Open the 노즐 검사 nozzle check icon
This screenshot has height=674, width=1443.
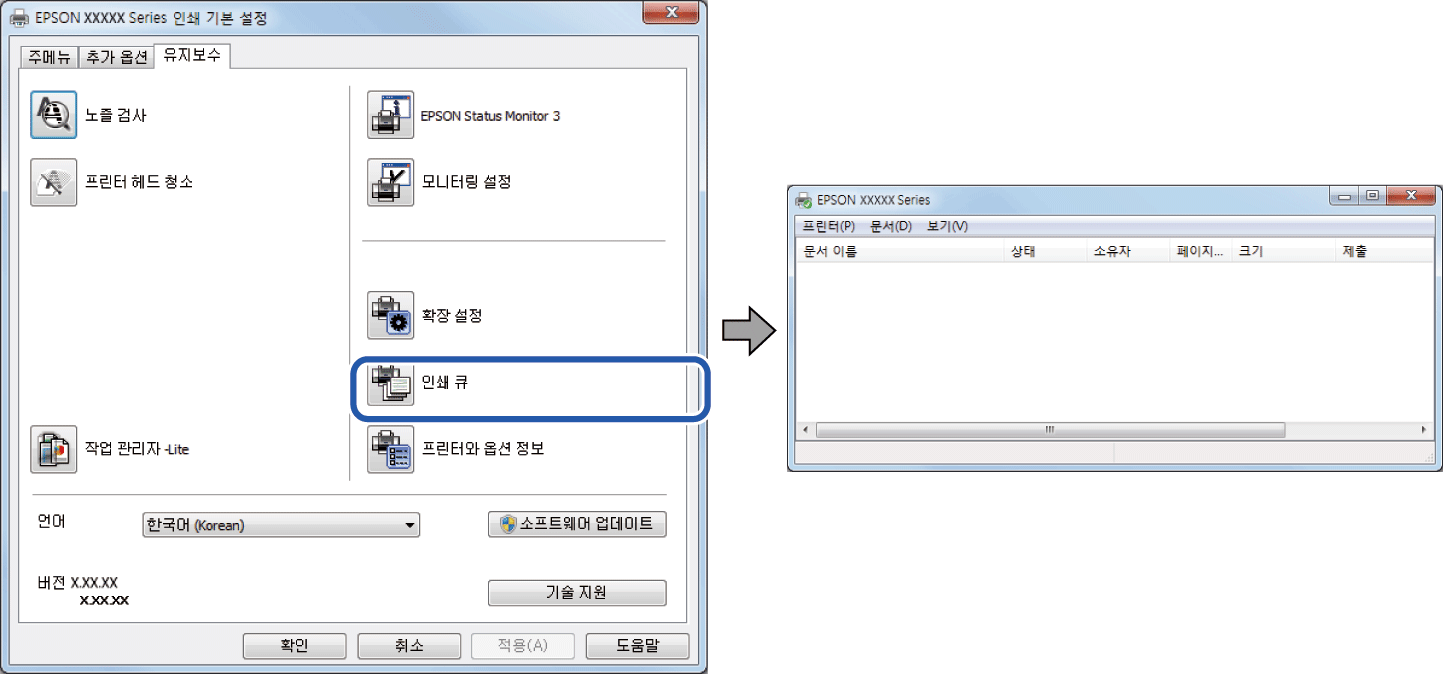tap(53, 115)
